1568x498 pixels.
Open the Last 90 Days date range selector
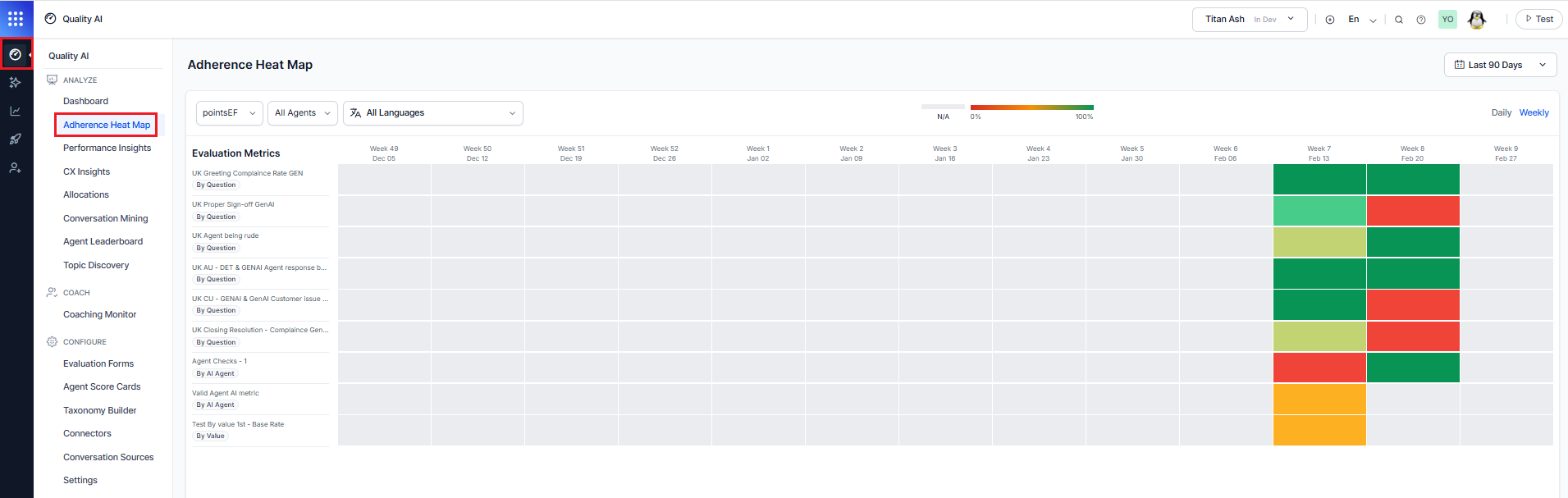1499,65
